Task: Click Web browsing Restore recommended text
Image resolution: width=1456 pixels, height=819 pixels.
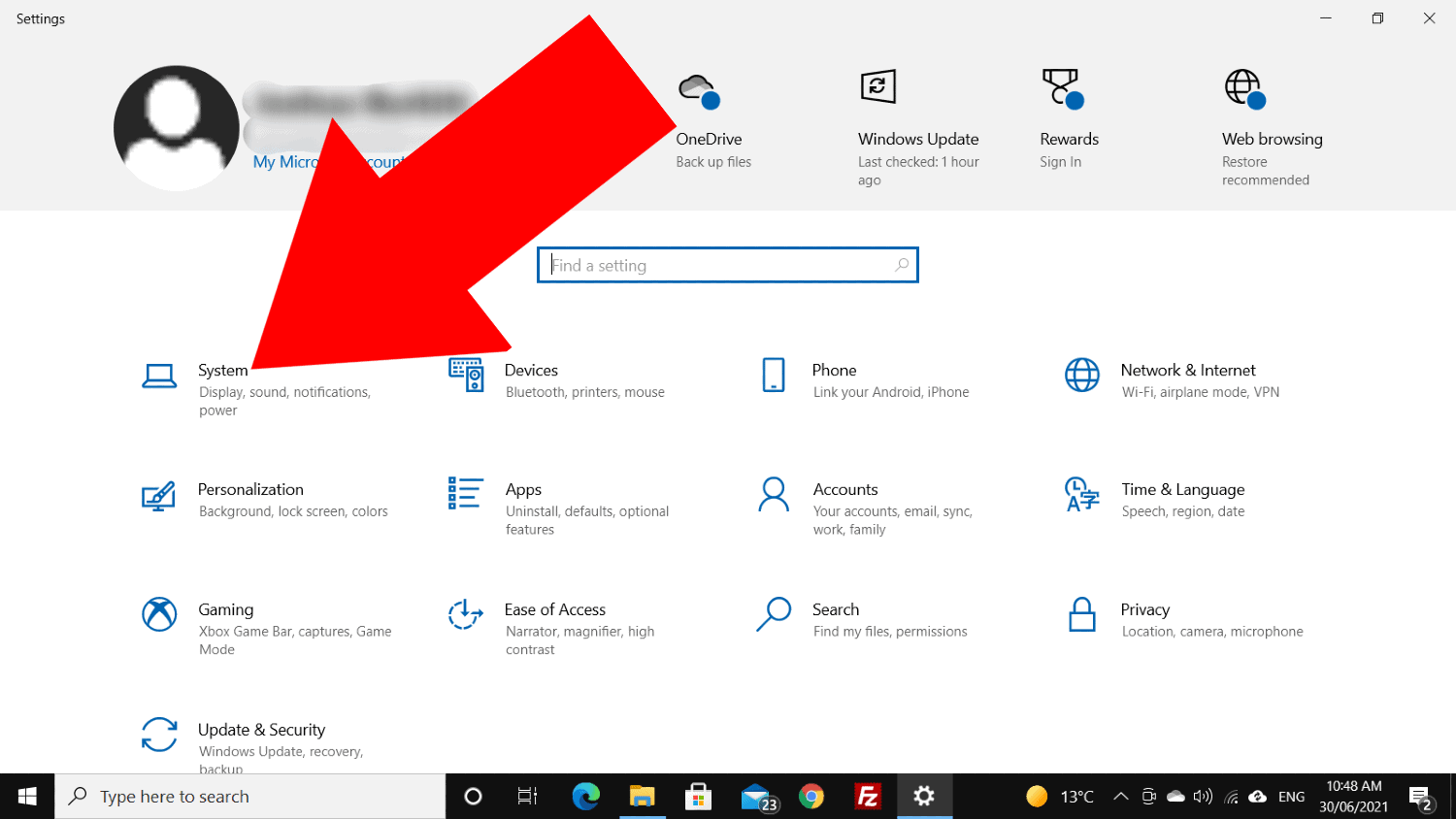Action: pyautogui.click(x=1266, y=171)
